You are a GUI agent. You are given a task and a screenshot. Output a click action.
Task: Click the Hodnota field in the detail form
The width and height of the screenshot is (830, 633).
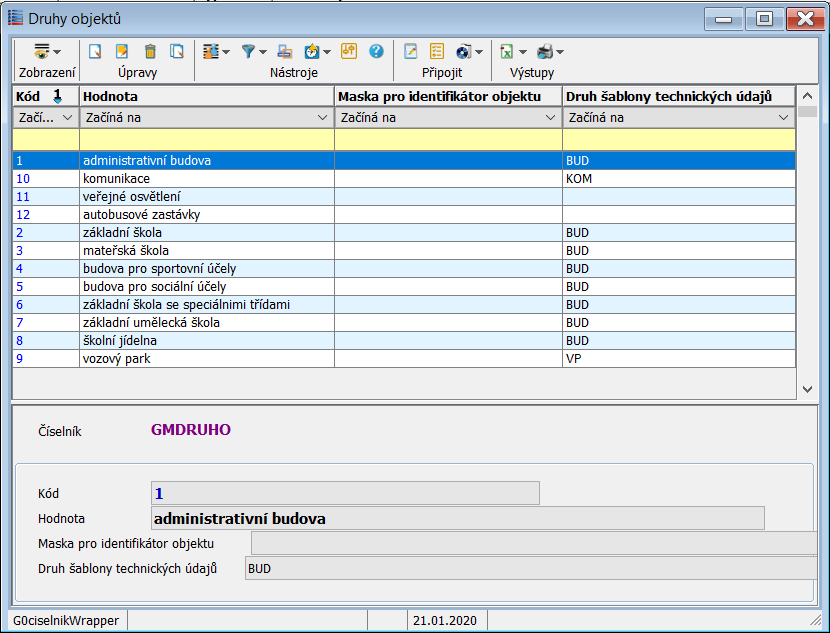pos(457,519)
